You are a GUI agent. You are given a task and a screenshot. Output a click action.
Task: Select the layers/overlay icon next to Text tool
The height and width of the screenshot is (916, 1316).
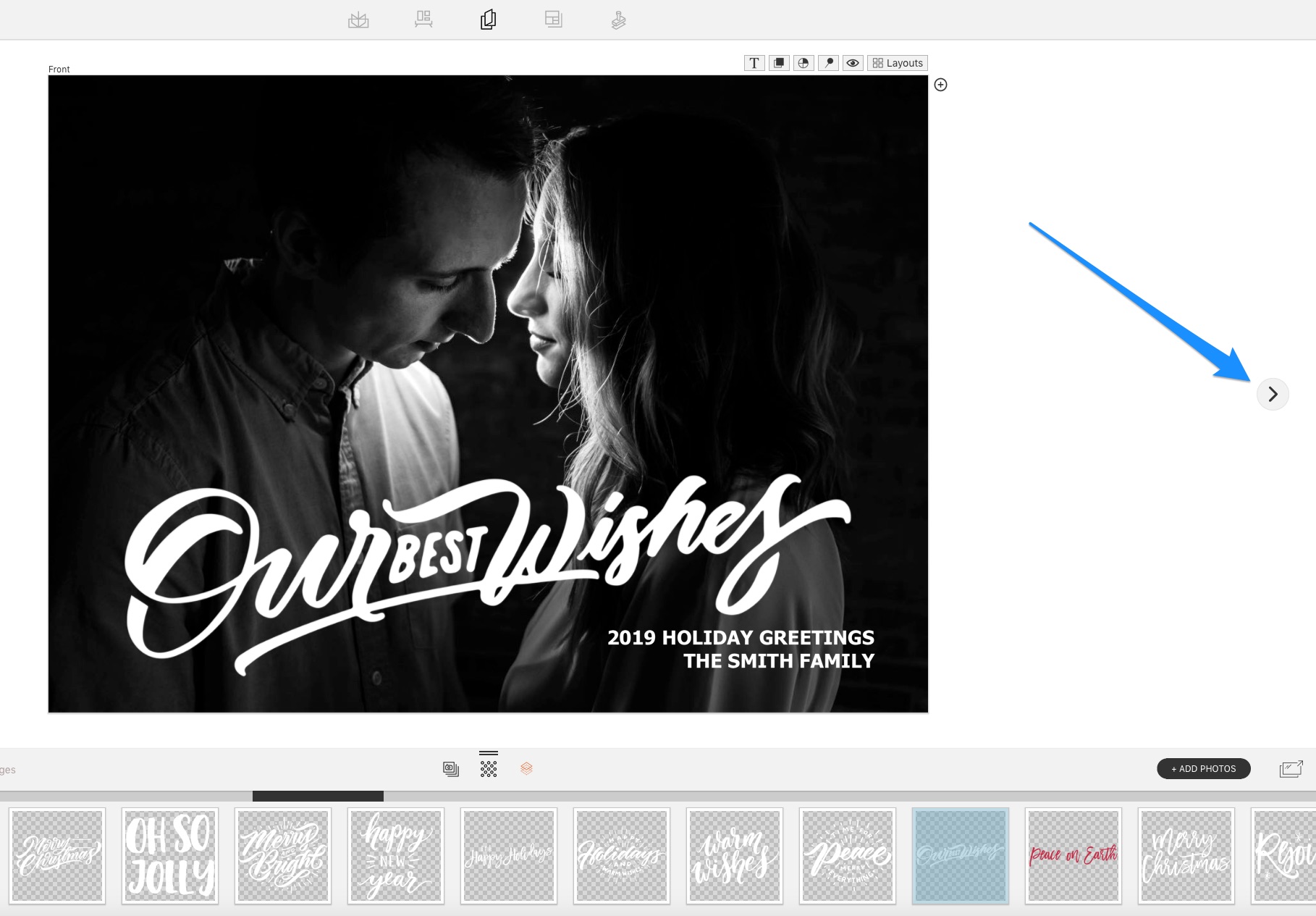[x=779, y=63]
